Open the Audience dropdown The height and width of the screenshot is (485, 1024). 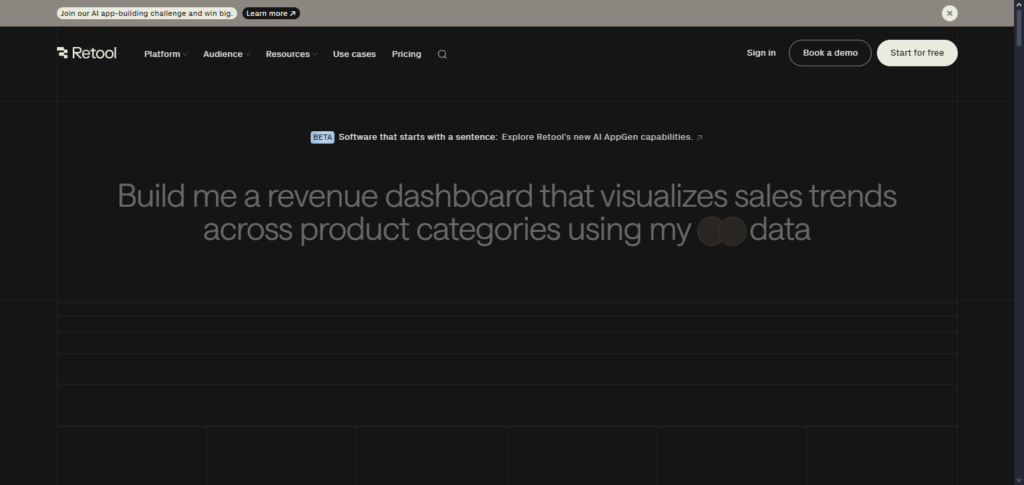point(226,54)
